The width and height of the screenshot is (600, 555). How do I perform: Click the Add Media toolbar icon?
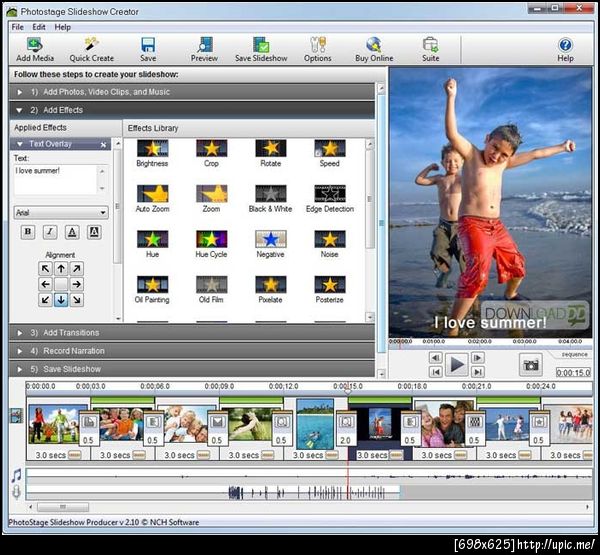tap(34, 50)
